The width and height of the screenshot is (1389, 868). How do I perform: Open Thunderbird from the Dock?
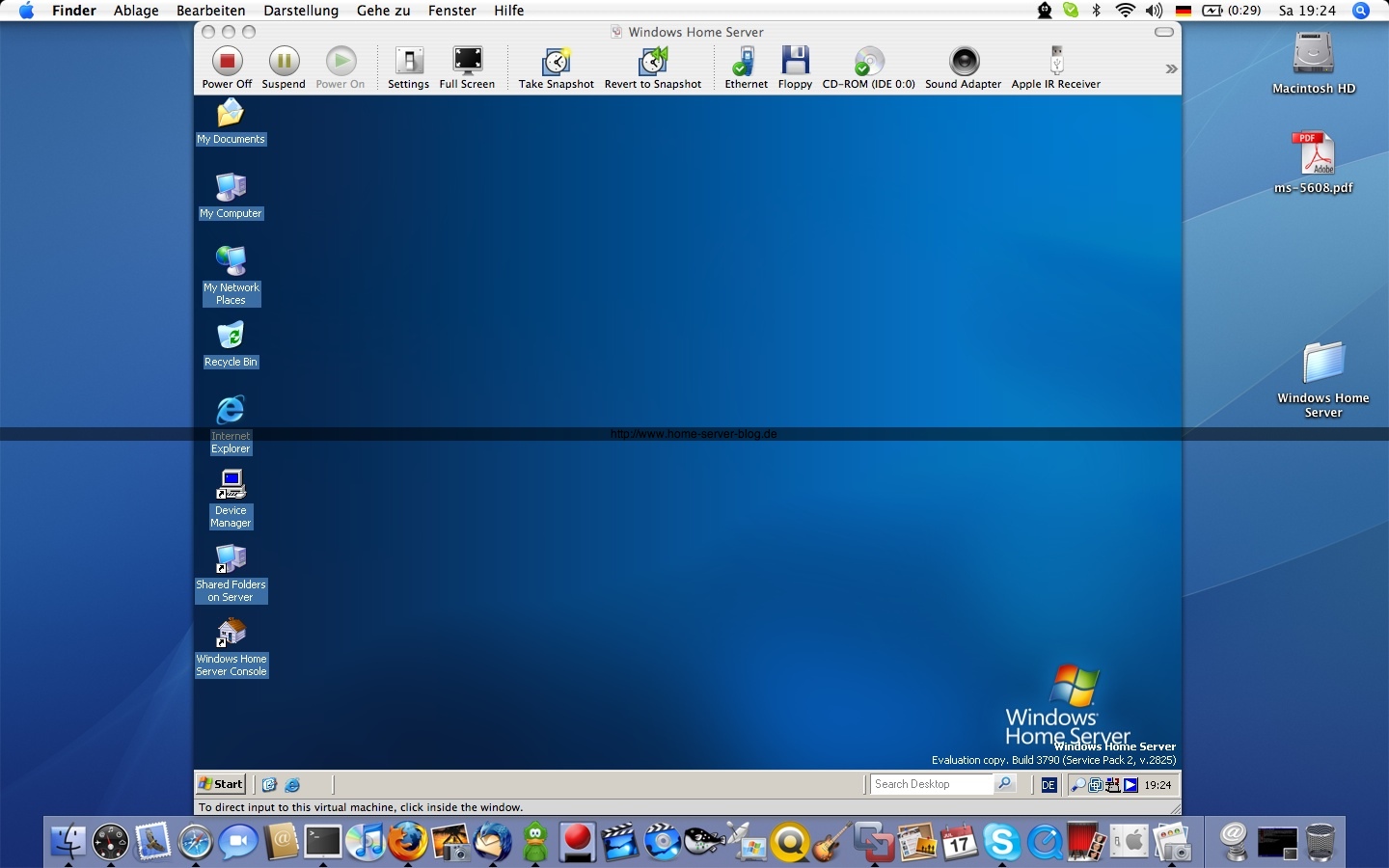(493, 842)
